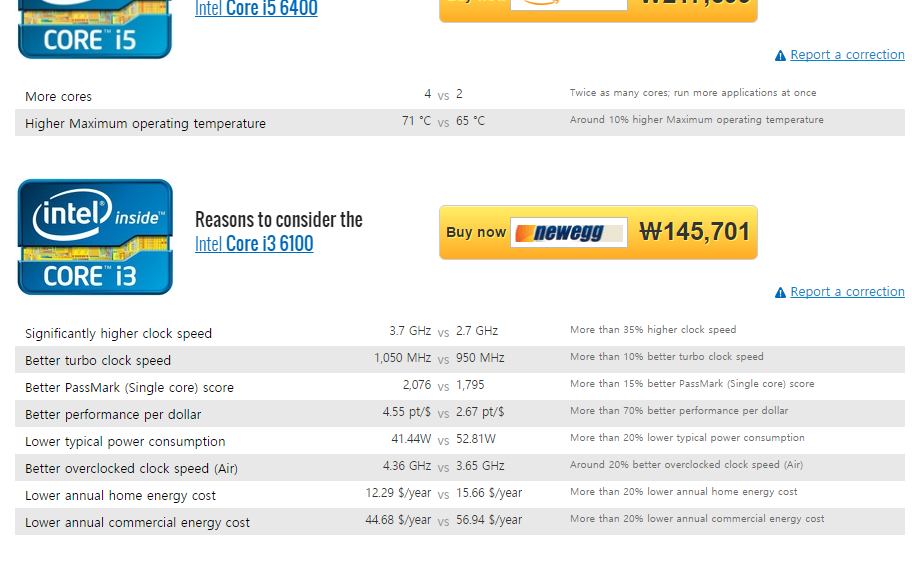Click the 4.36 GHz overclocked speed value

pyautogui.click(x=407, y=466)
